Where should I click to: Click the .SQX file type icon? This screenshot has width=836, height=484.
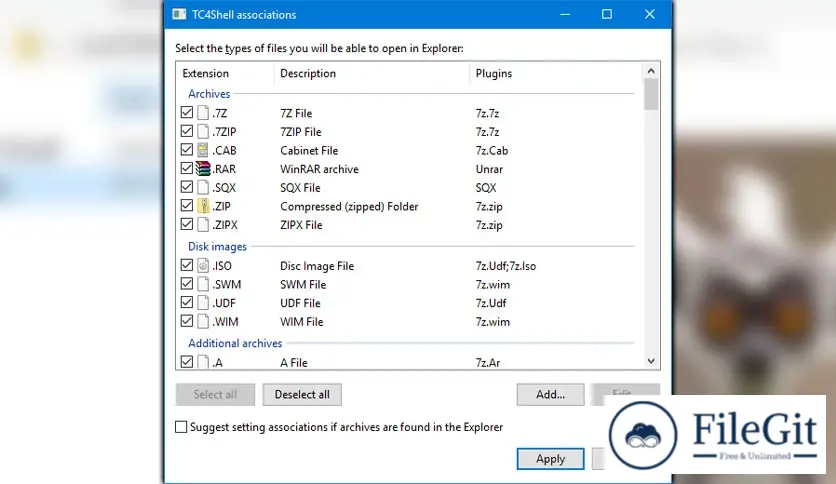pyautogui.click(x=203, y=187)
